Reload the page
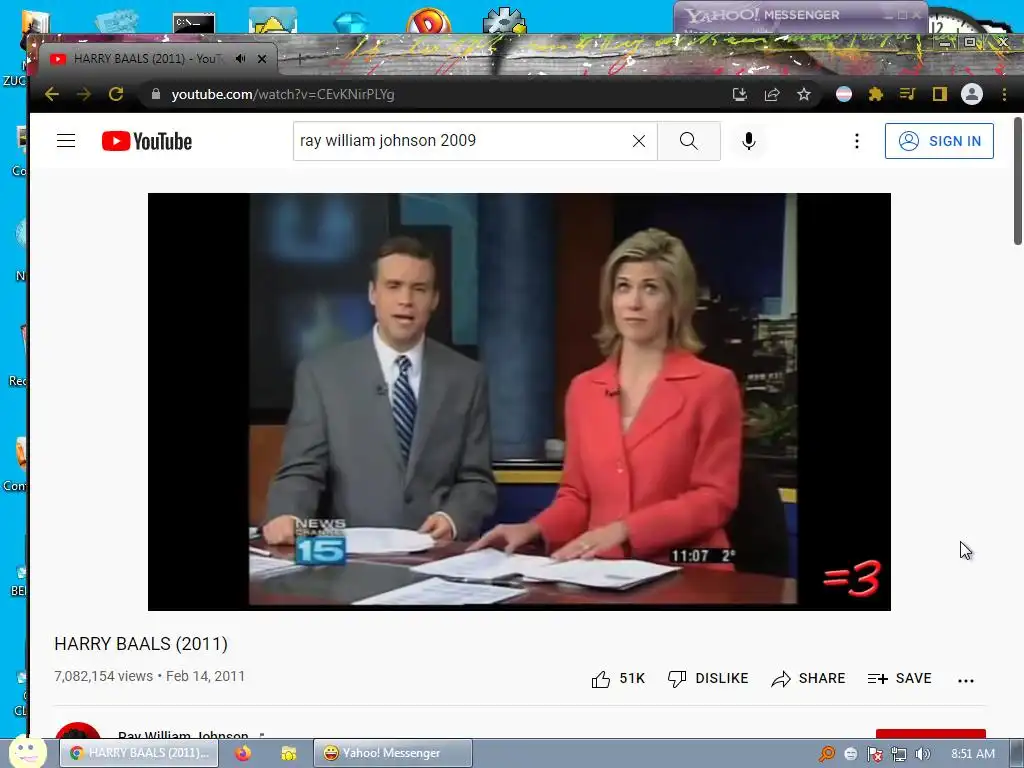Image resolution: width=1024 pixels, height=768 pixels. tap(116, 94)
